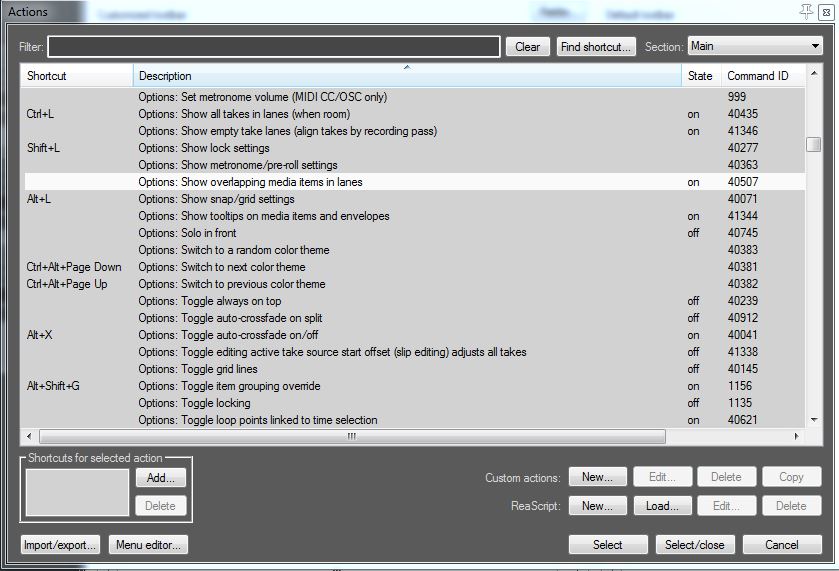Select 'Options: Toggle always on top'

415,301
